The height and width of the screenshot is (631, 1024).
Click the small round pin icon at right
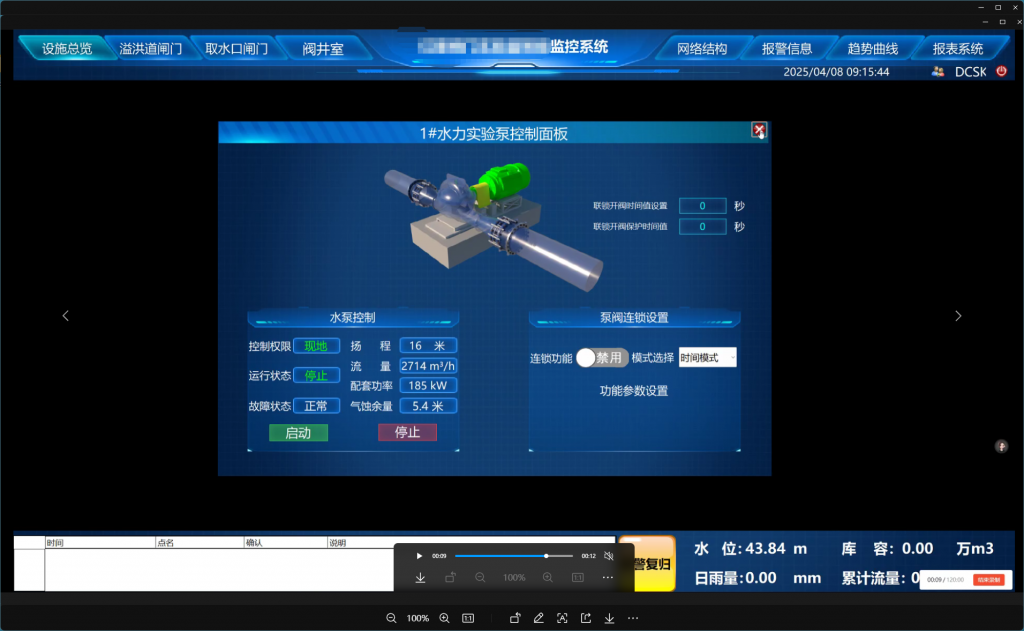click(x=1001, y=447)
